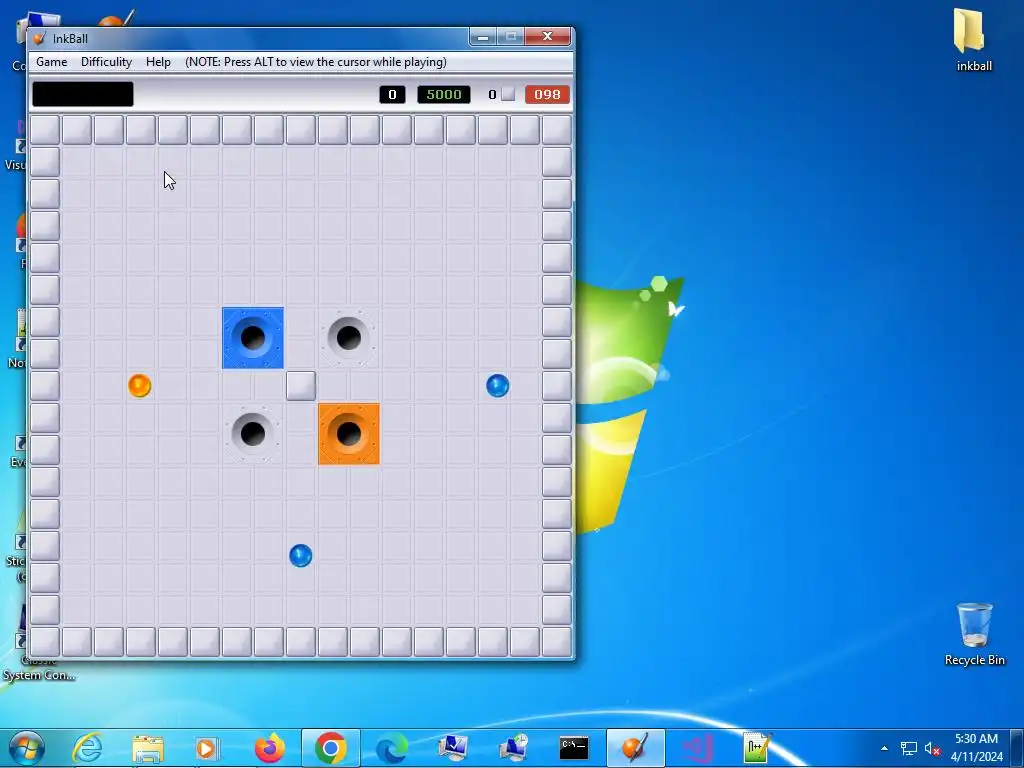
Task: Click the orange ball on the board
Action: tap(140, 386)
